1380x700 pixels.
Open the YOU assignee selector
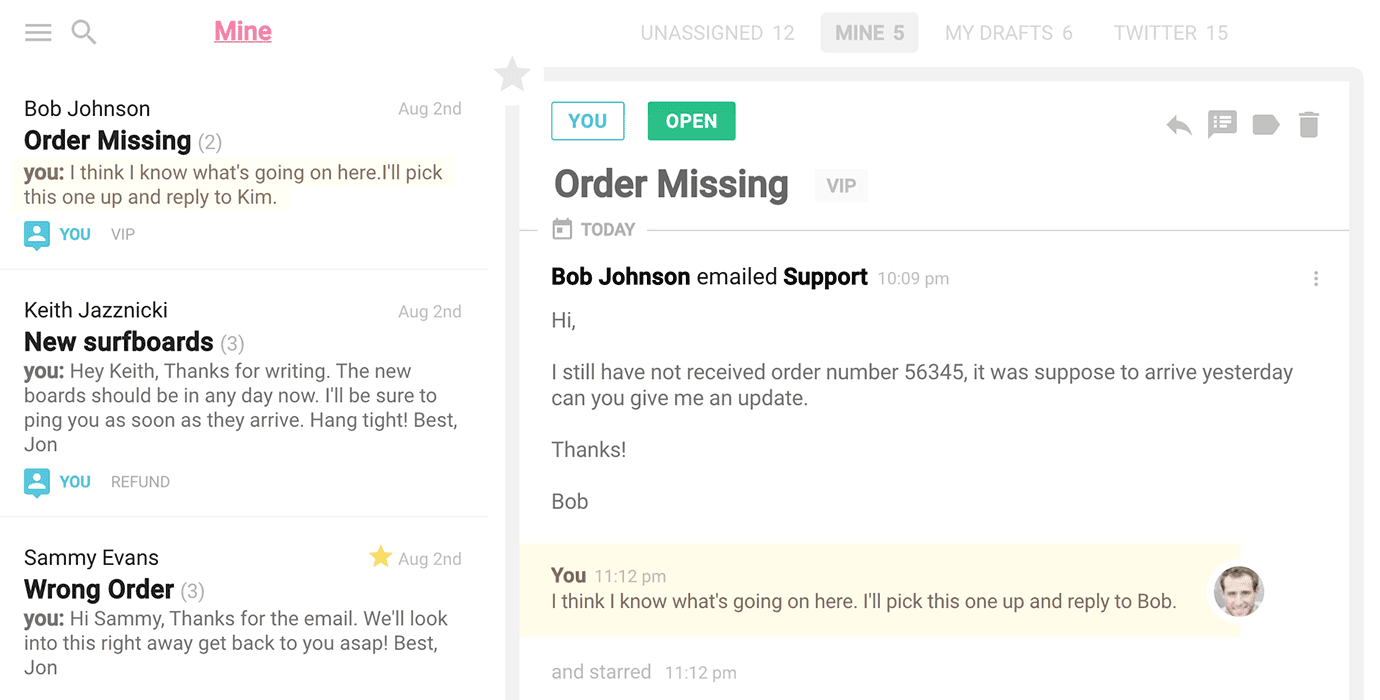(x=587, y=121)
